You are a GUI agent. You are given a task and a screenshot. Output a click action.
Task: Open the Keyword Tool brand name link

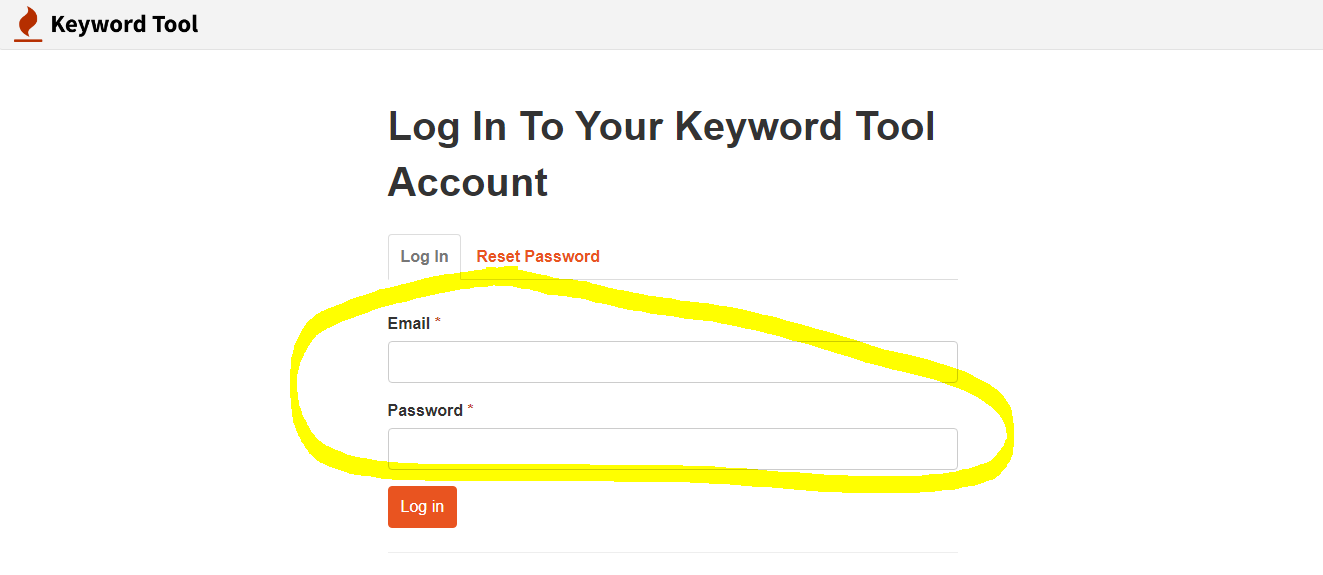point(124,24)
